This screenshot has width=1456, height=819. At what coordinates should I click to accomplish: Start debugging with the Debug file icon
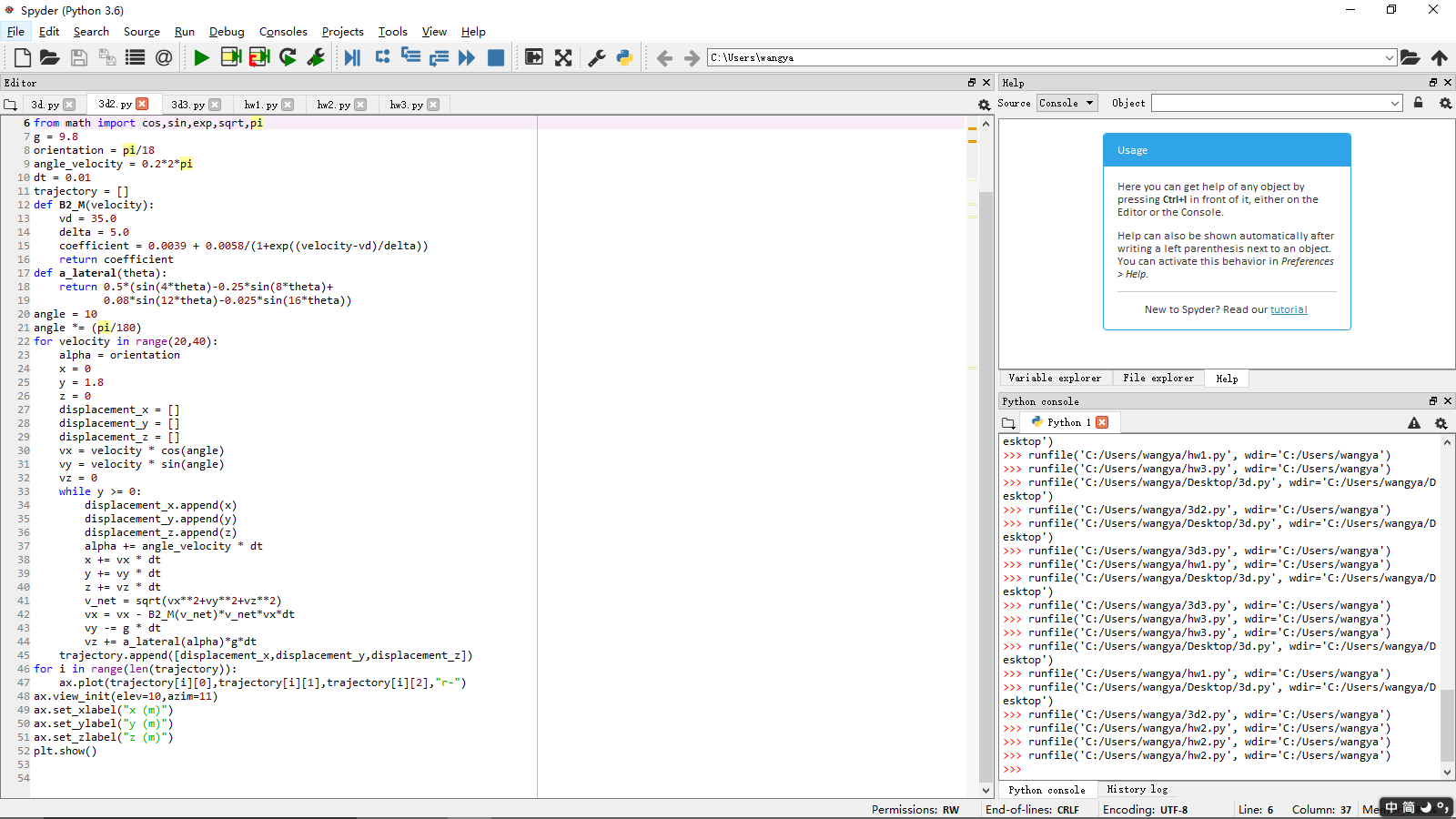click(352, 58)
